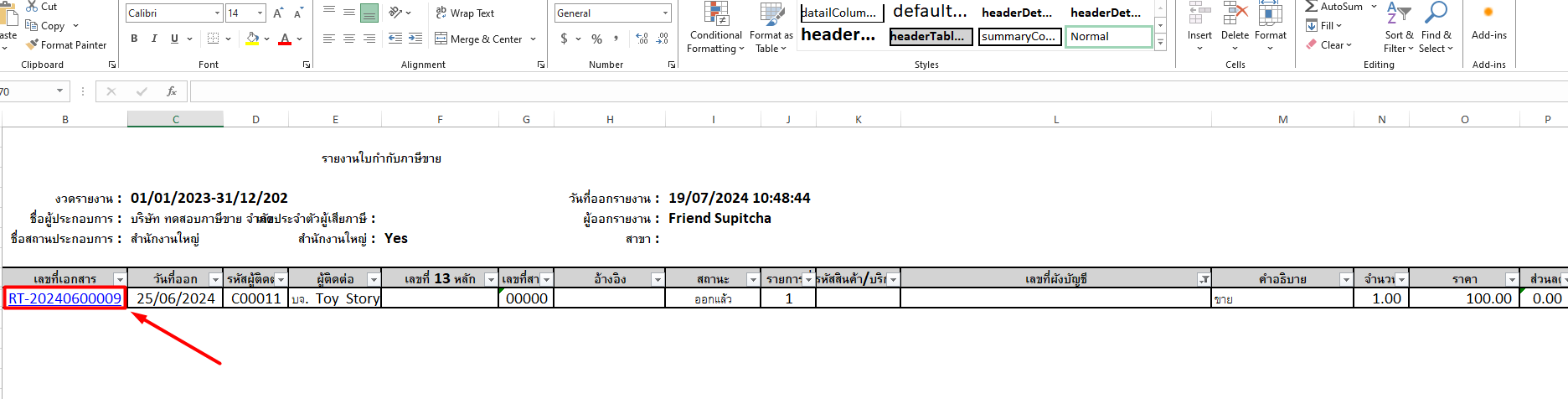
Task: Click the Insert Function fx button
Action: (172, 91)
